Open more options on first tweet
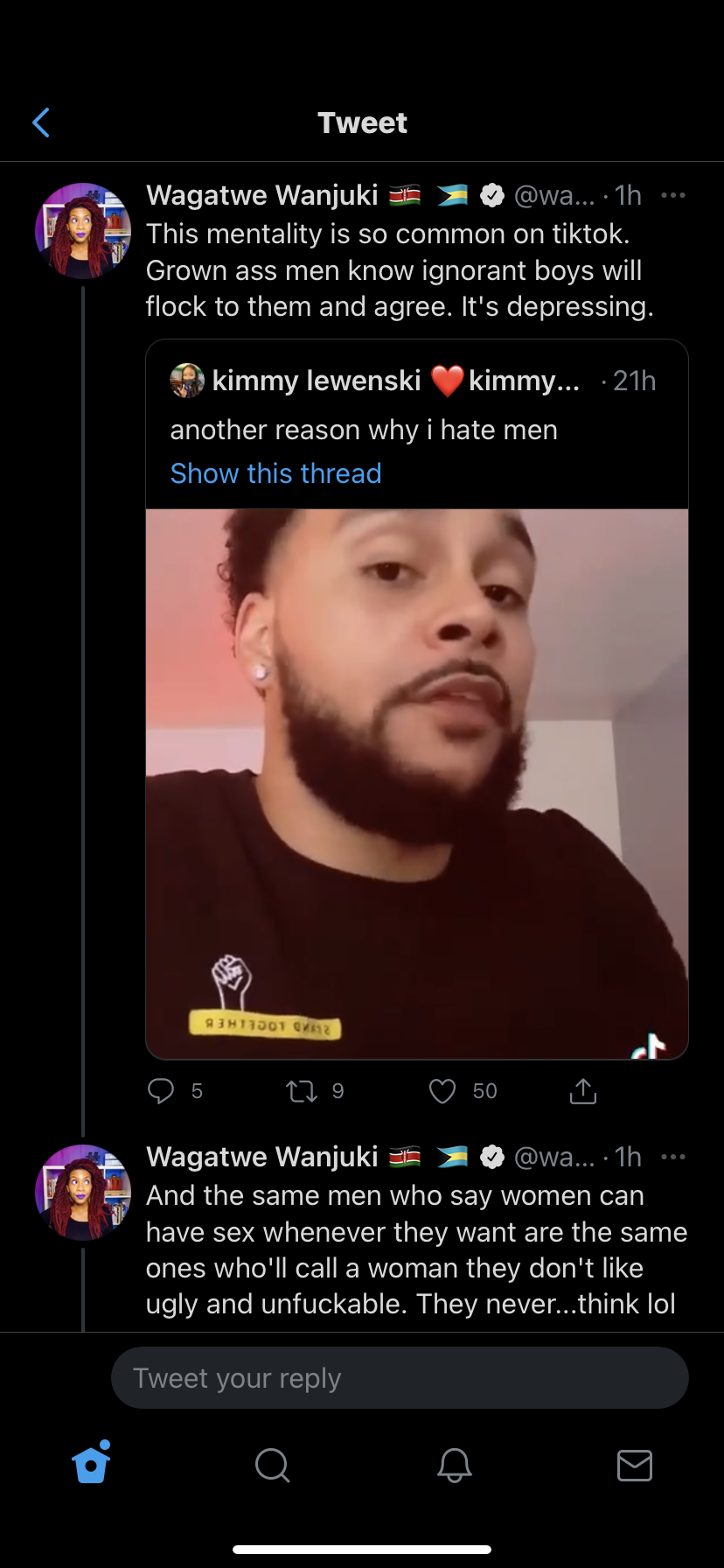 click(x=672, y=195)
